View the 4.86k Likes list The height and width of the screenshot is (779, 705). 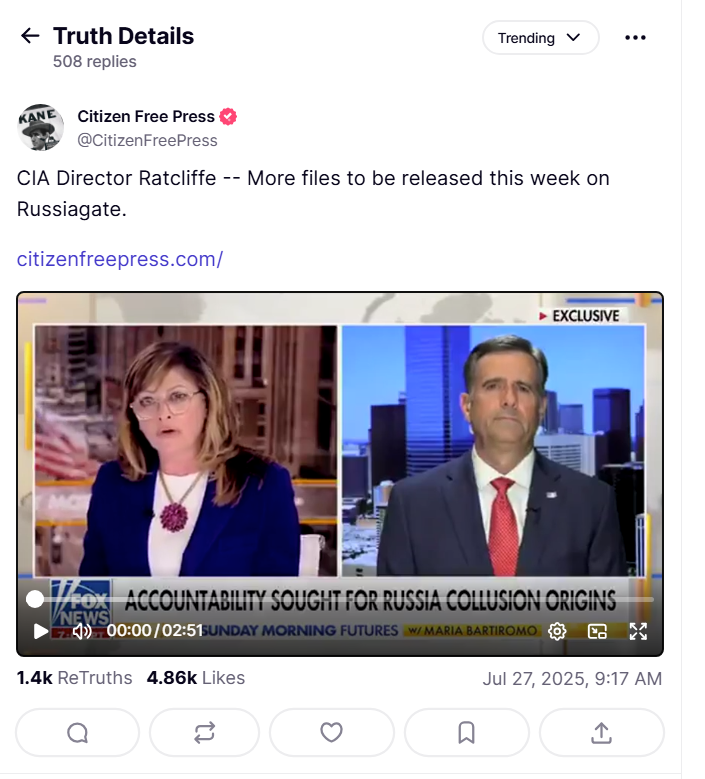point(196,678)
